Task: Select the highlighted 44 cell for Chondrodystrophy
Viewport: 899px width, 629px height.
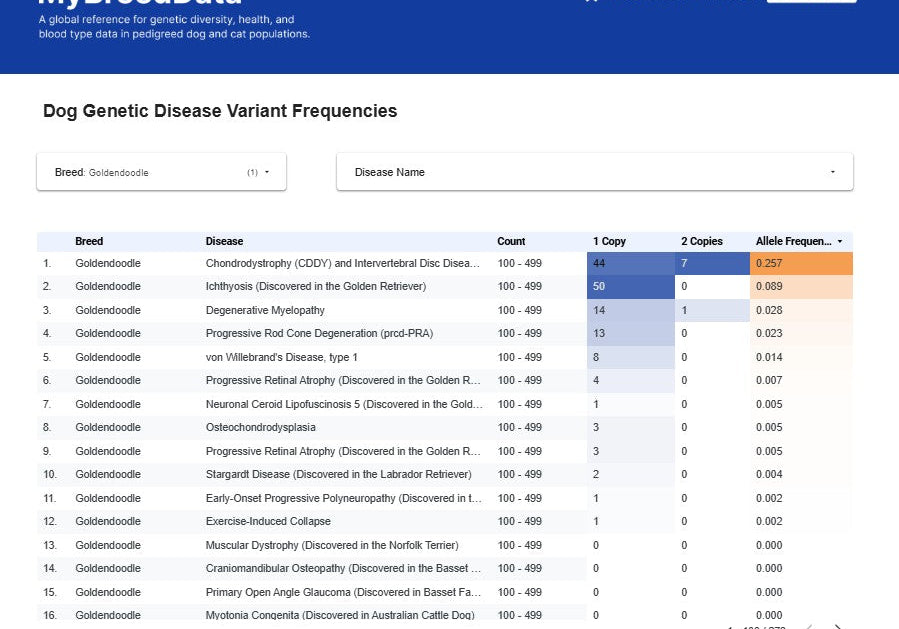Action: pyautogui.click(x=630, y=262)
